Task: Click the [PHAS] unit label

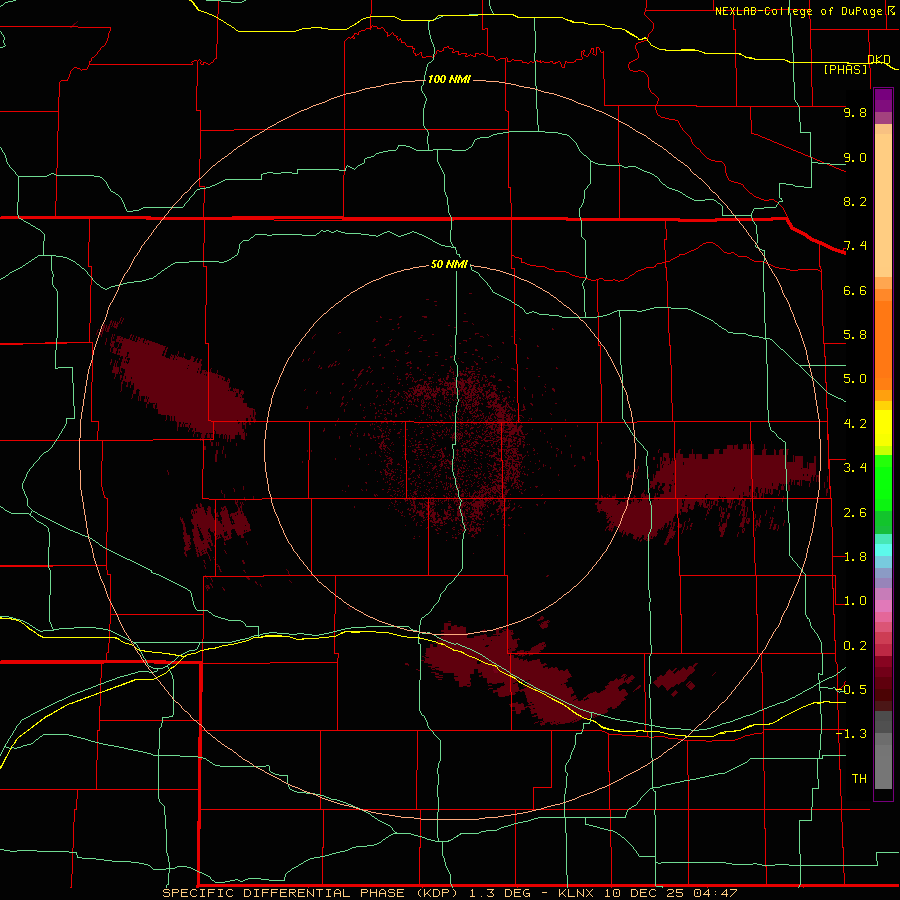Action: pos(845,69)
